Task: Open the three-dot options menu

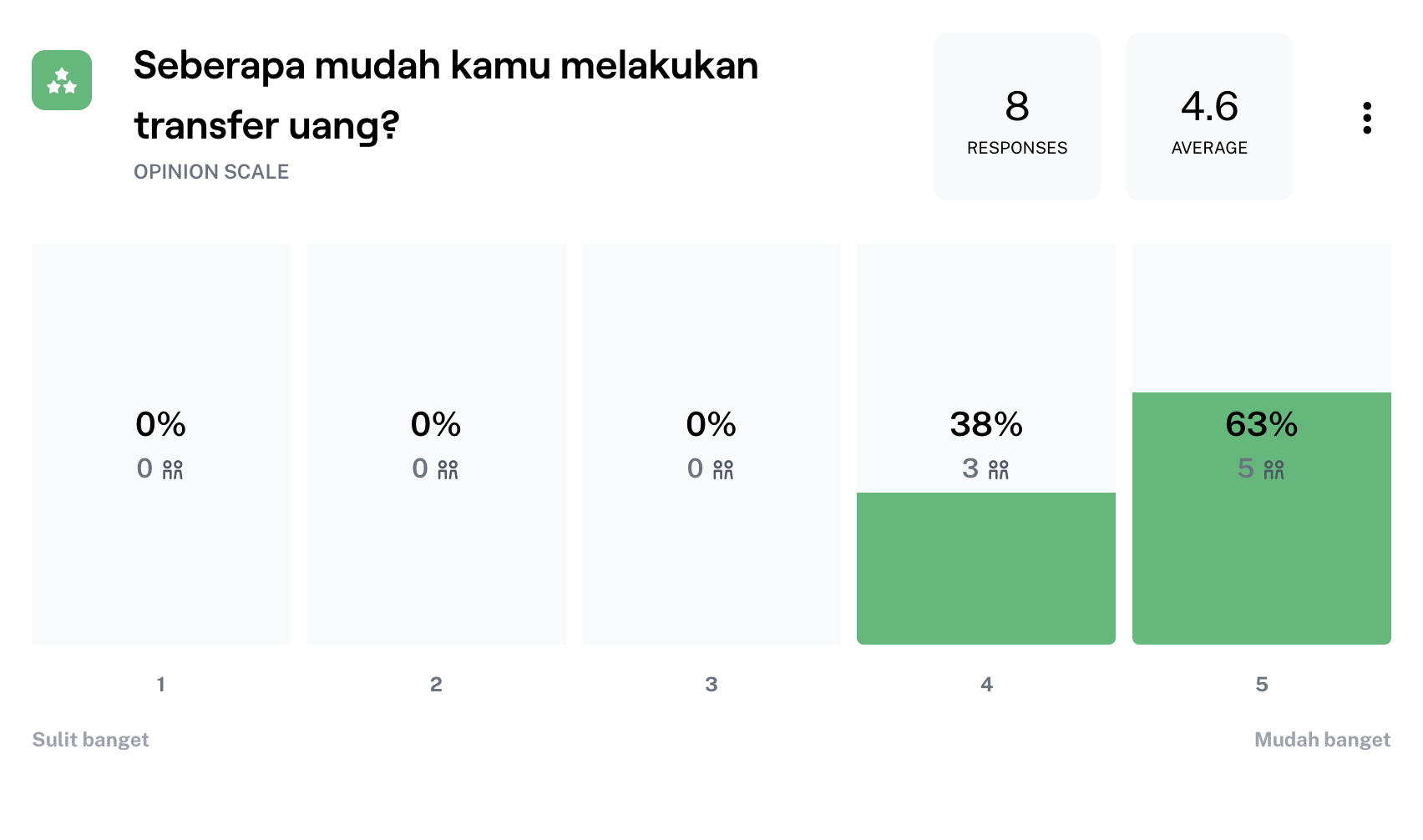Action: [1367, 118]
